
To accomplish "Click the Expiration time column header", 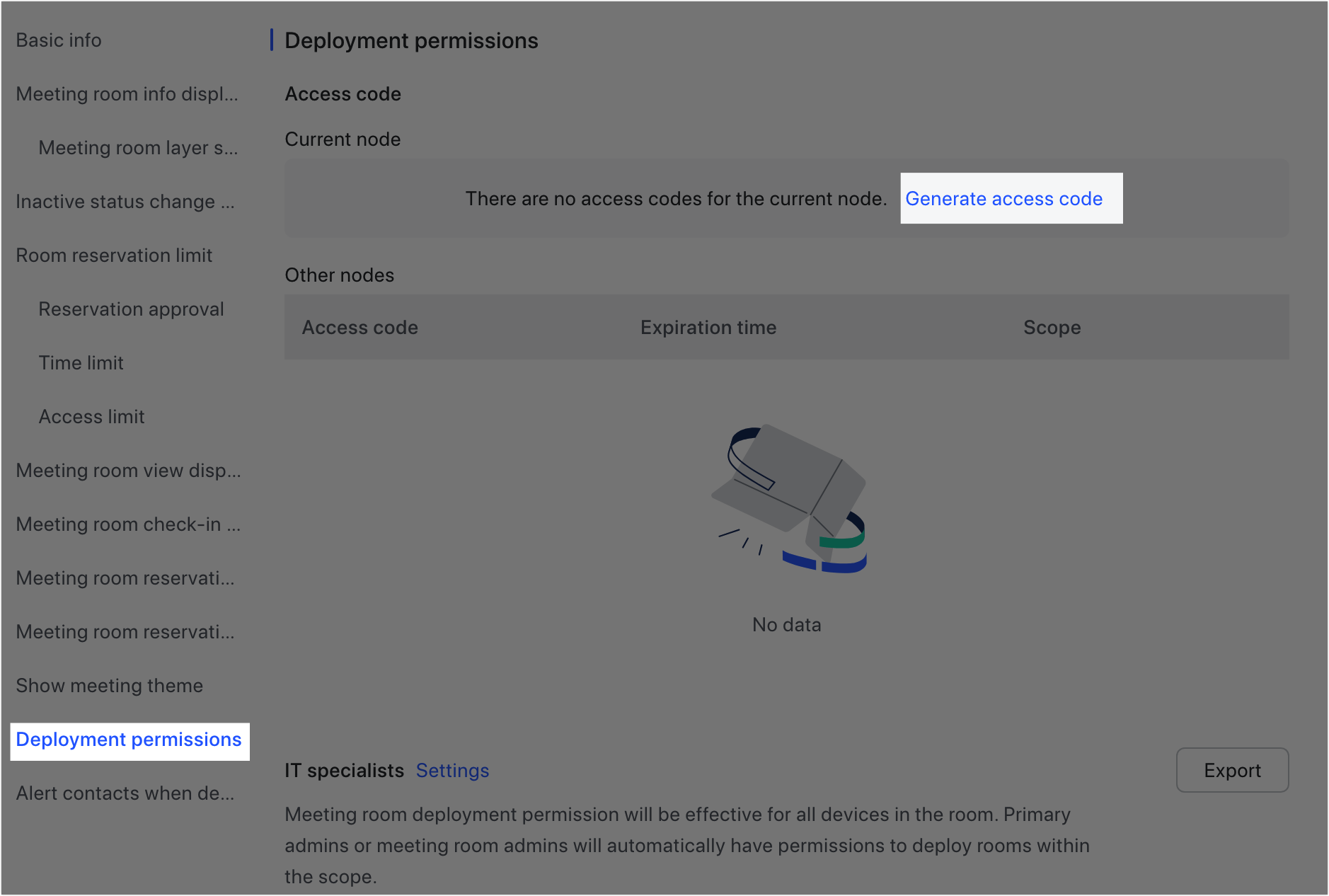I will click(708, 327).
